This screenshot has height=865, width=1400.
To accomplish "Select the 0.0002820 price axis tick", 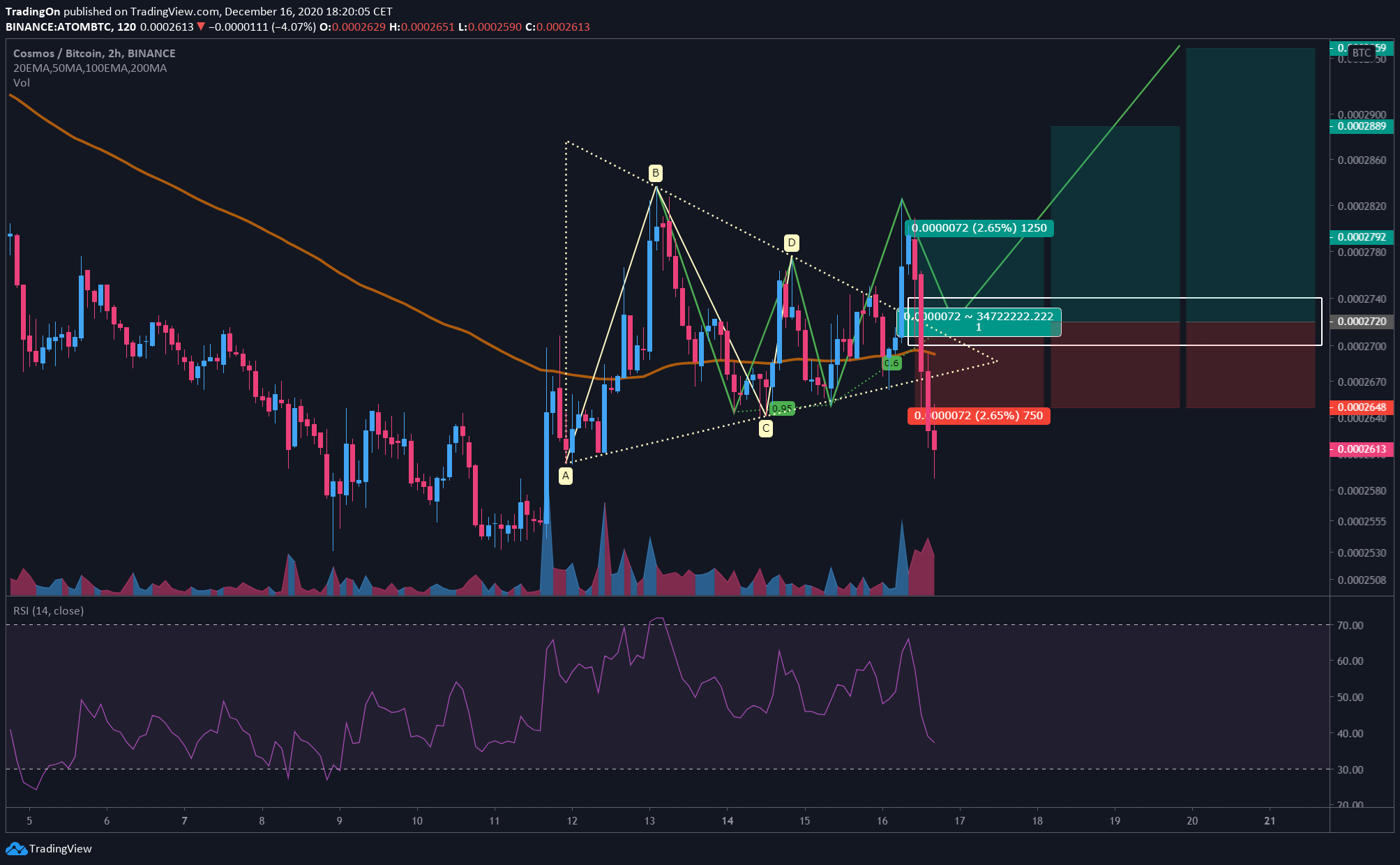I will coord(1362,206).
